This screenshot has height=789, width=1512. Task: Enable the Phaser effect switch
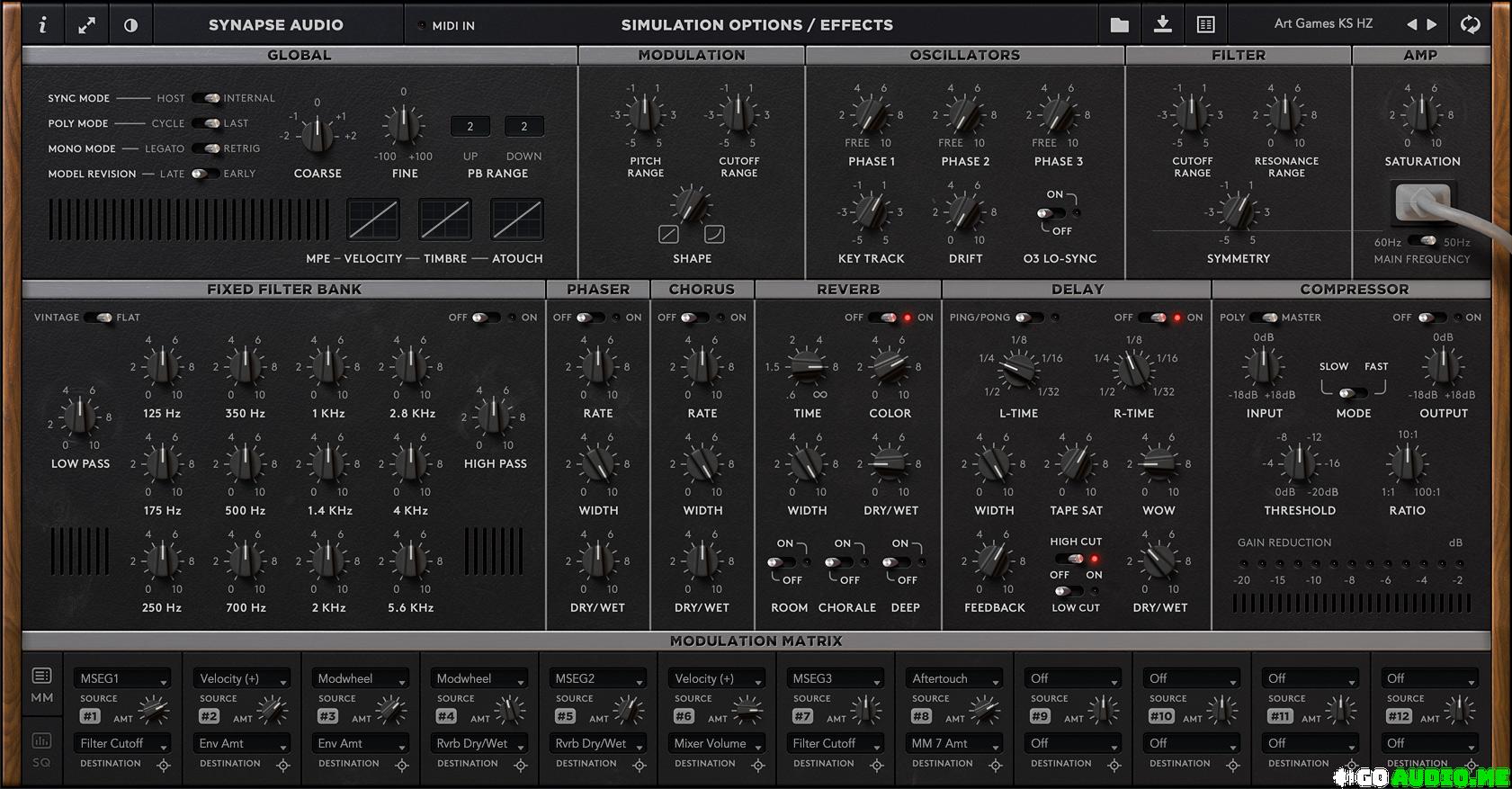tap(589, 318)
